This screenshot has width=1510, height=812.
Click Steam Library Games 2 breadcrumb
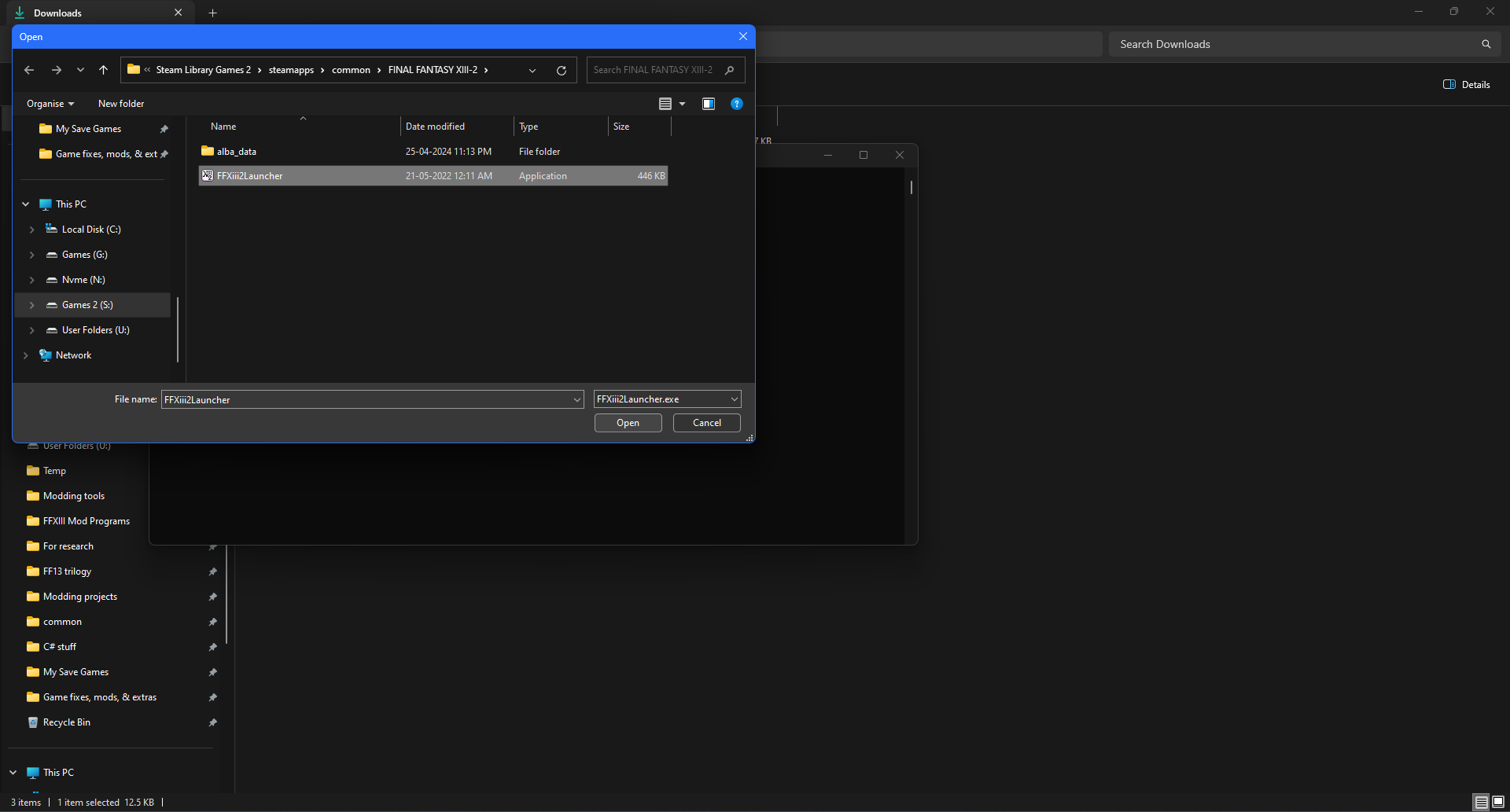click(204, 70)
